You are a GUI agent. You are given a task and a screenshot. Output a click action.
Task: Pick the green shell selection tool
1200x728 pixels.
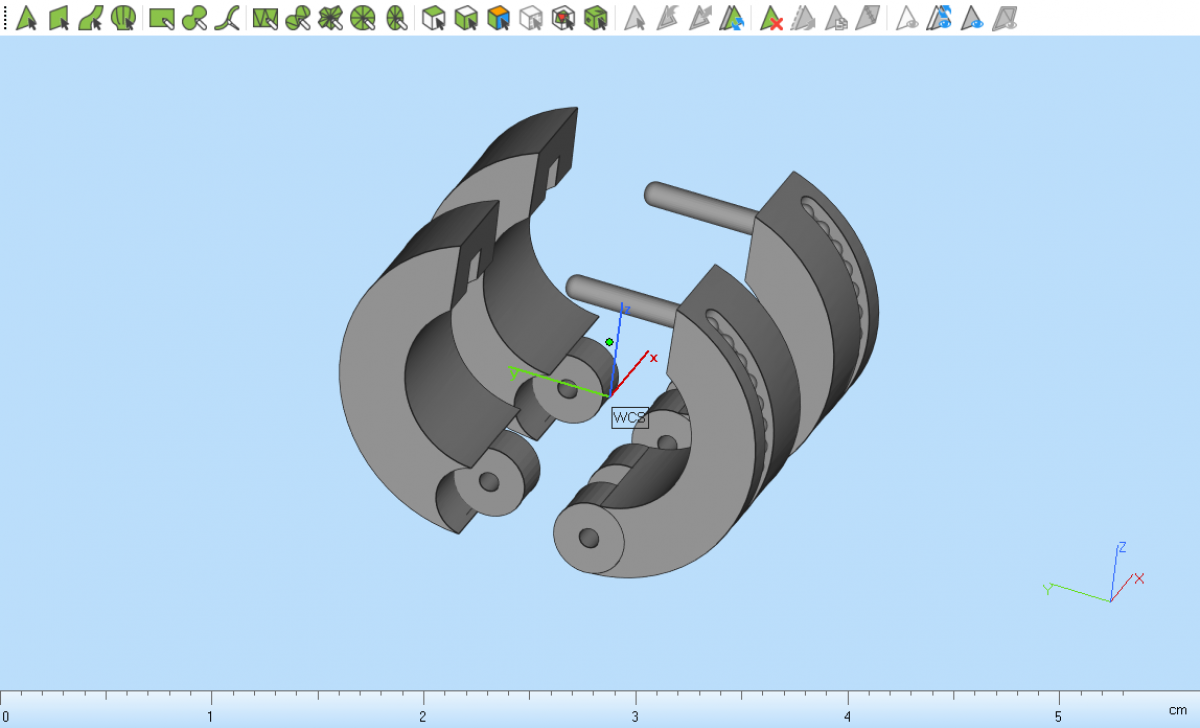click(x=123, y=17)
